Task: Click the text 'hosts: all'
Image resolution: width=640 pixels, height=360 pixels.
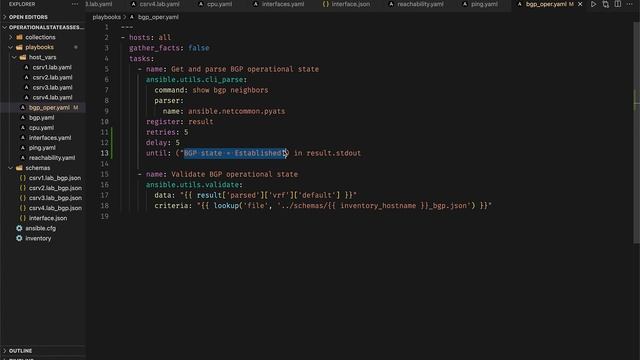Action: click(x=150, y=38)
